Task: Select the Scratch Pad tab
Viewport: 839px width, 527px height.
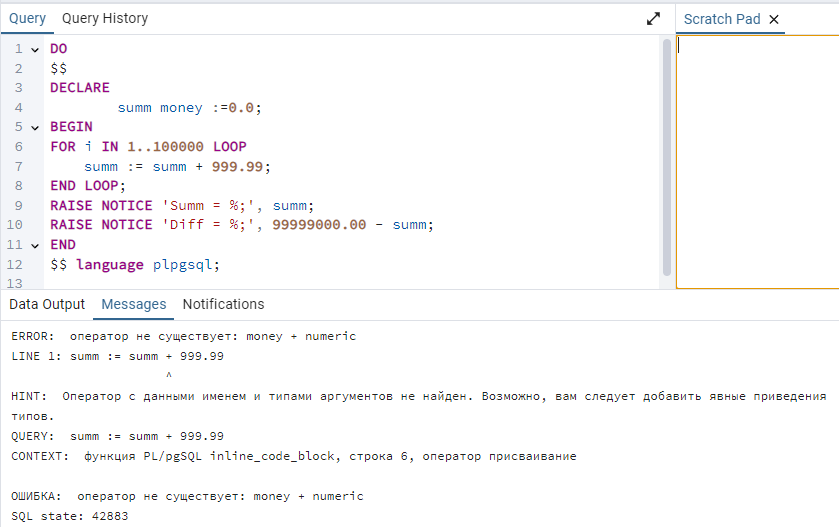Action: [722, 19]
